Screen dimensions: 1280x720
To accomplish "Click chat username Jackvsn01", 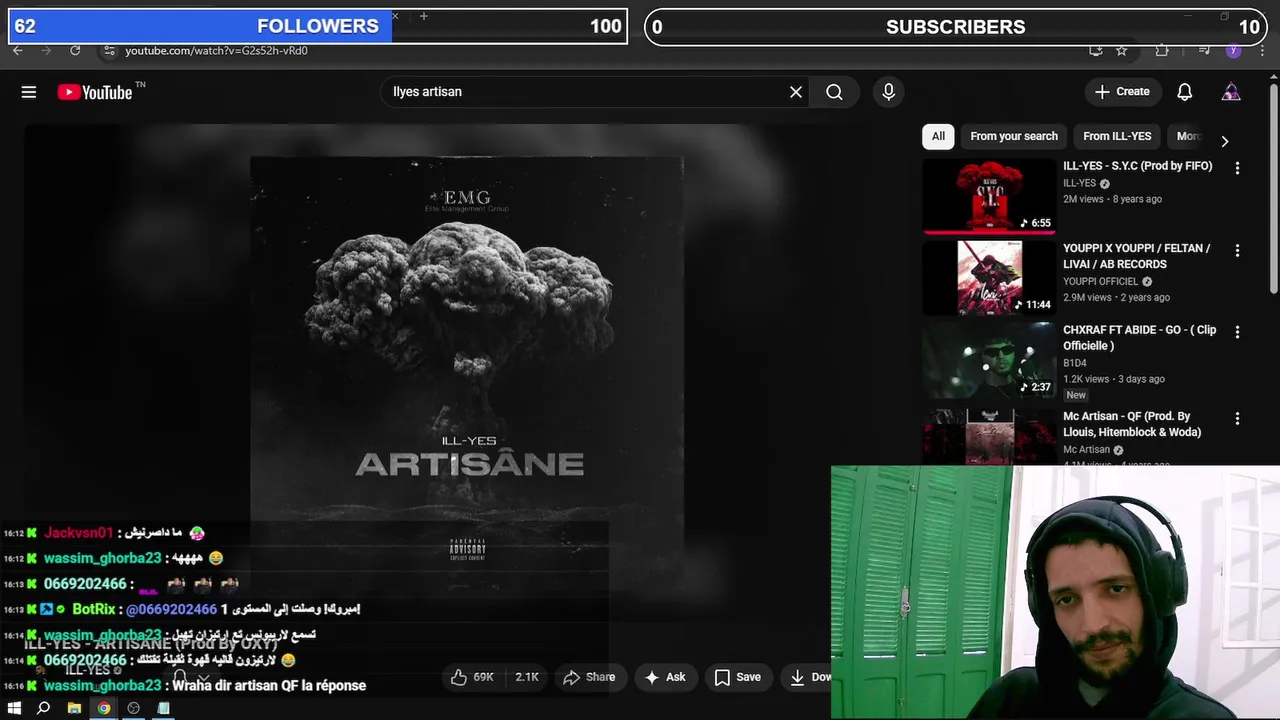I will point(78,533).
